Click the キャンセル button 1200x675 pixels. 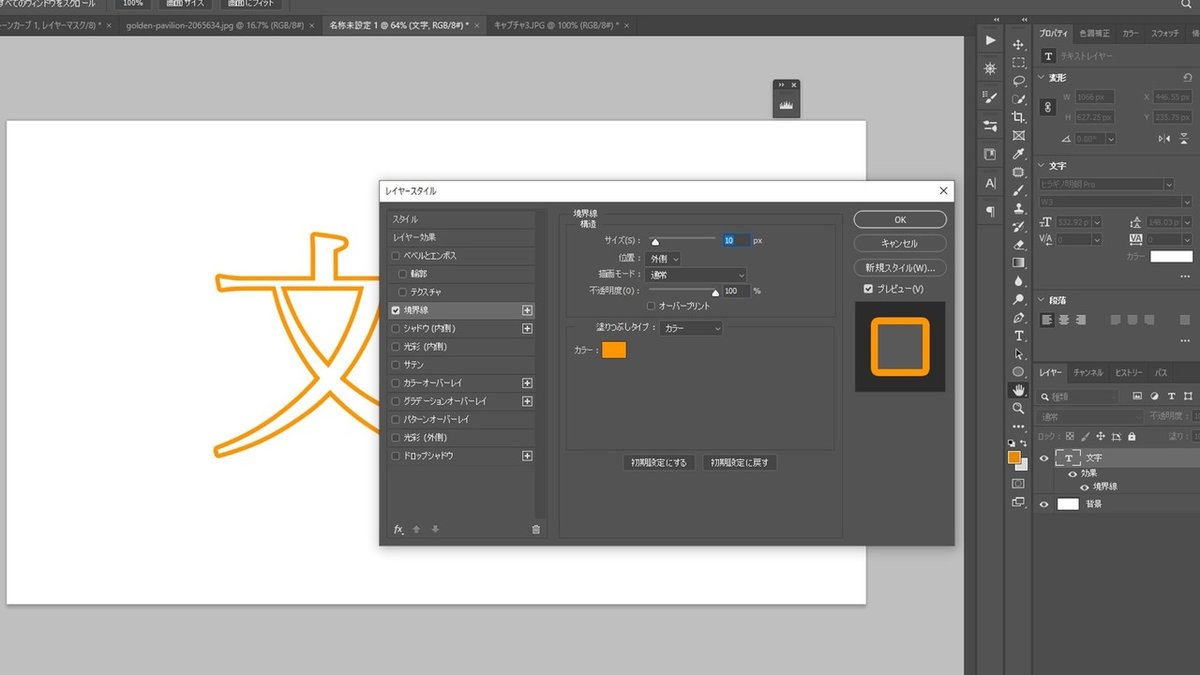tap(900, 244)
